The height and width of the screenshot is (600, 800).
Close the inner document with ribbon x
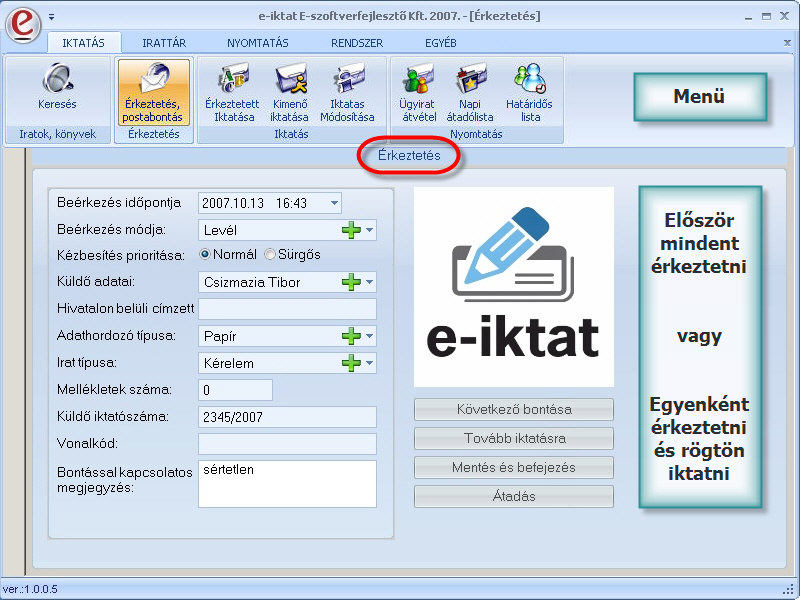click(787, 43)
